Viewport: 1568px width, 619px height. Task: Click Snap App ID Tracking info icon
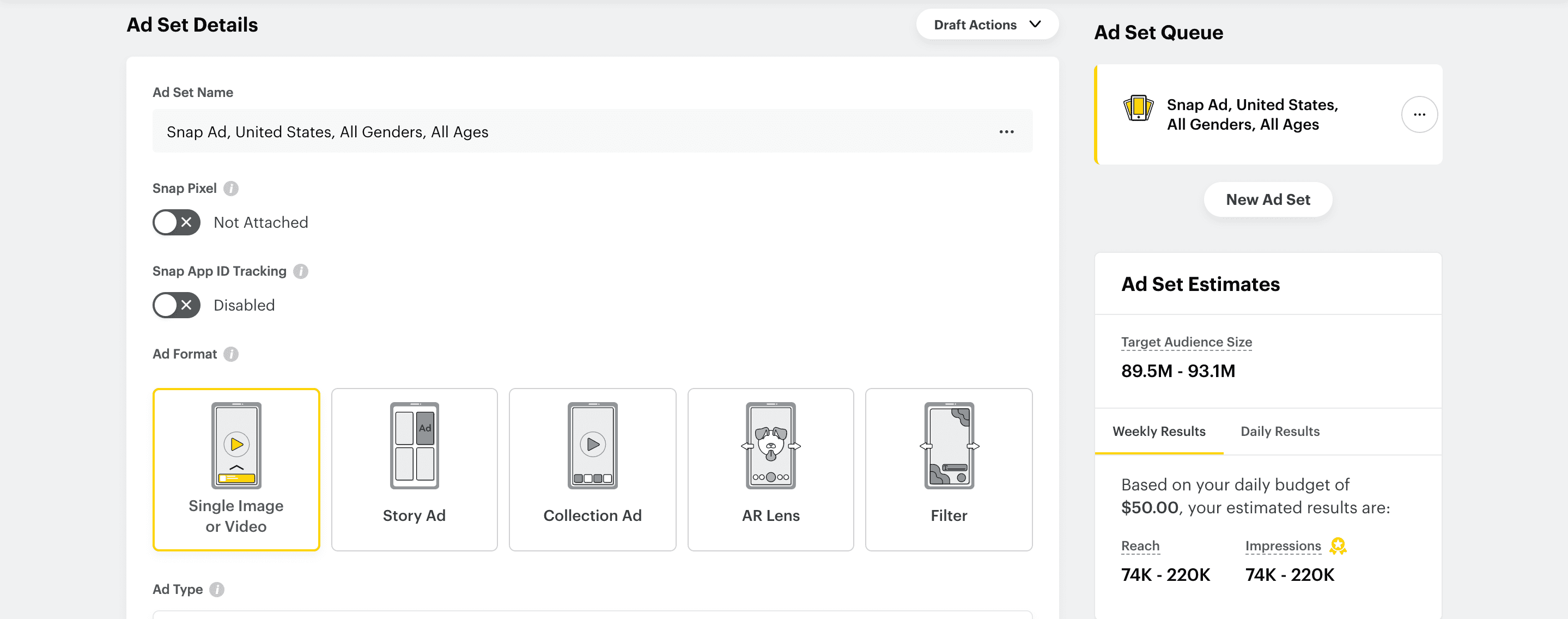301,271
